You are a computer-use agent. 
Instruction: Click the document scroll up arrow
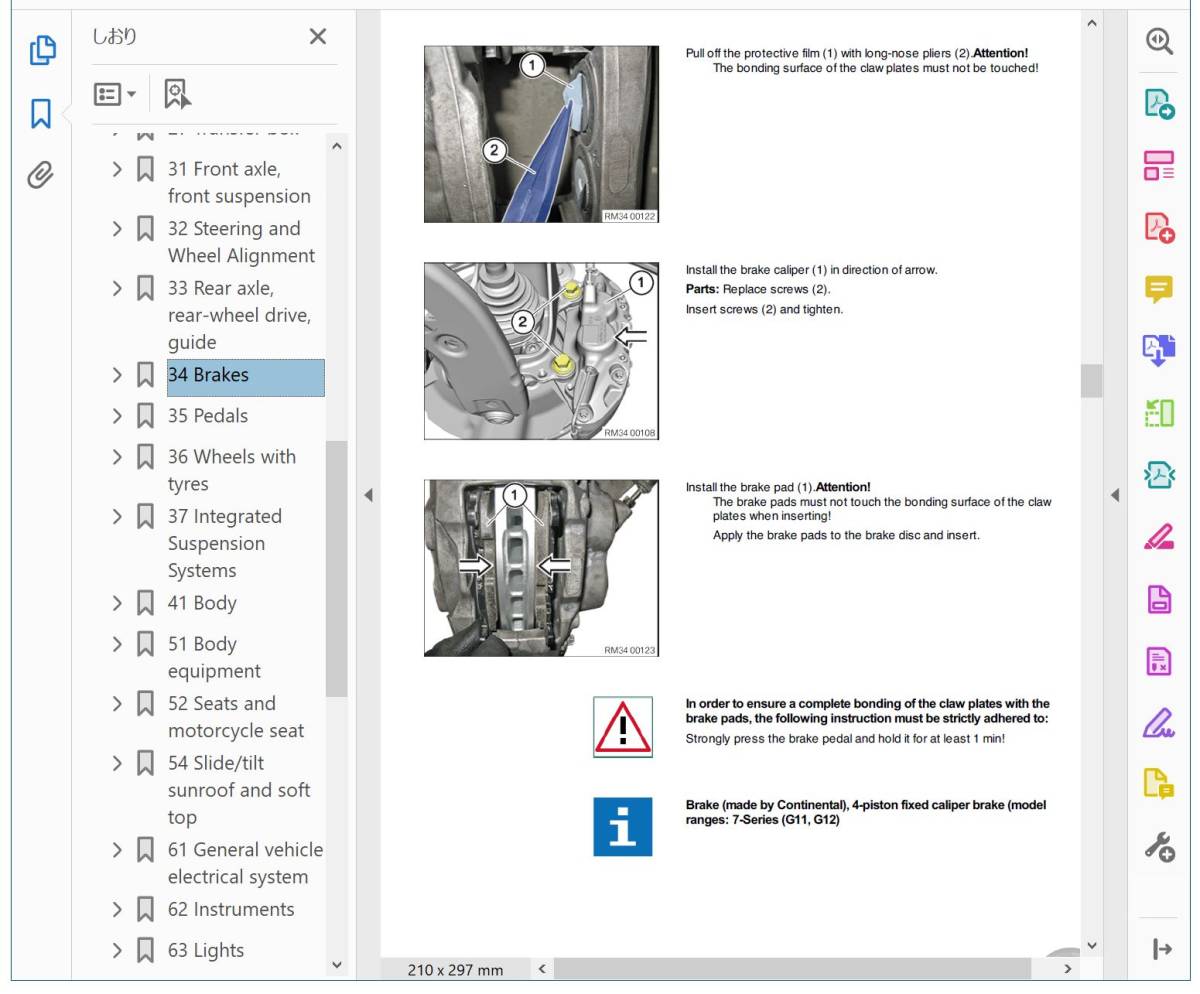(1091, 23)
